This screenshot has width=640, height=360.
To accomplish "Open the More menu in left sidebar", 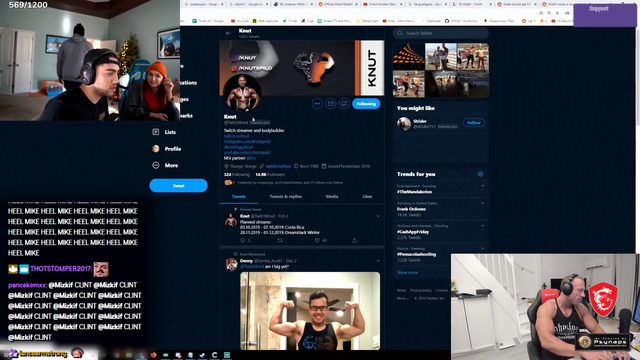I will 165,165.
